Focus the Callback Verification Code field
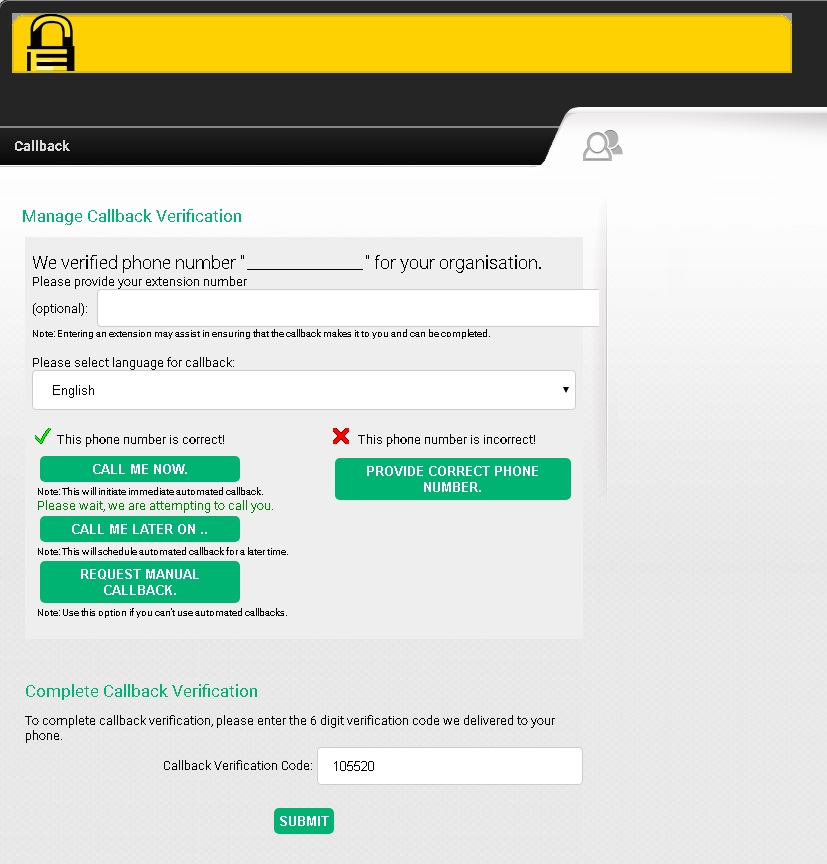The image size is (827, 864). click(x=450, y=766)
